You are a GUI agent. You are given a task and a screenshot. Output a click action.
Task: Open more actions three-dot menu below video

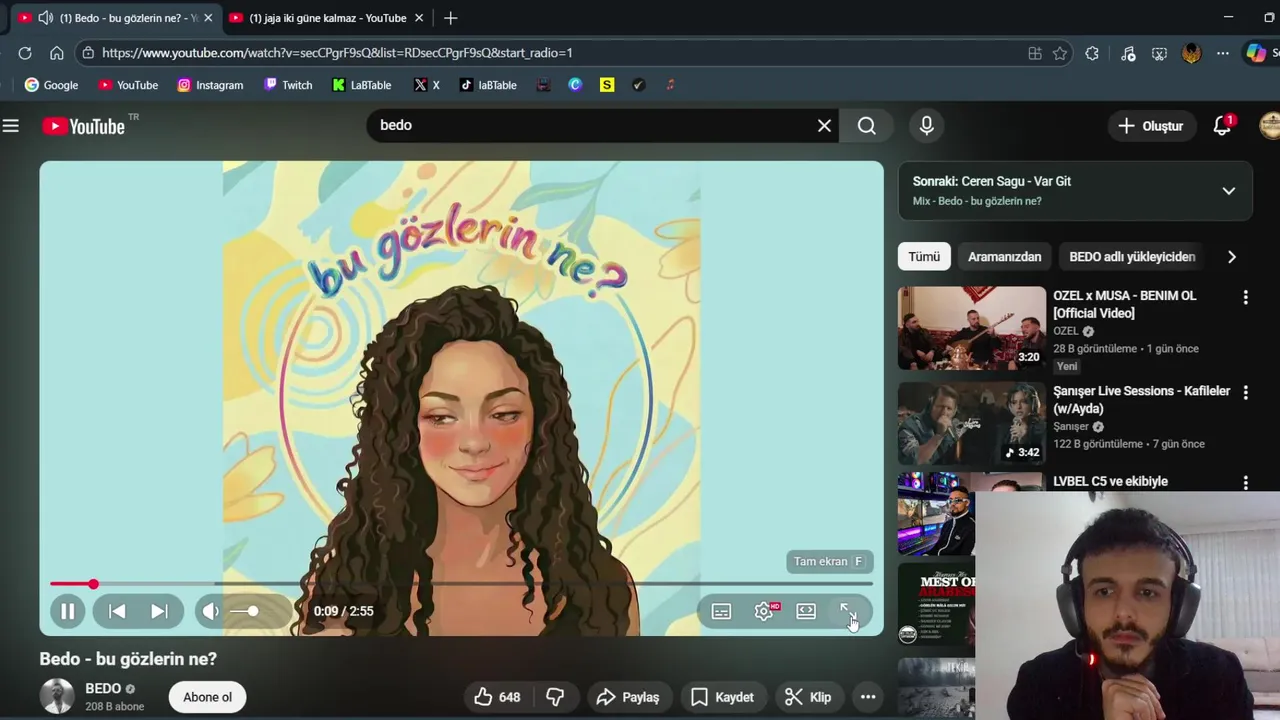click(x=868, y=697)
